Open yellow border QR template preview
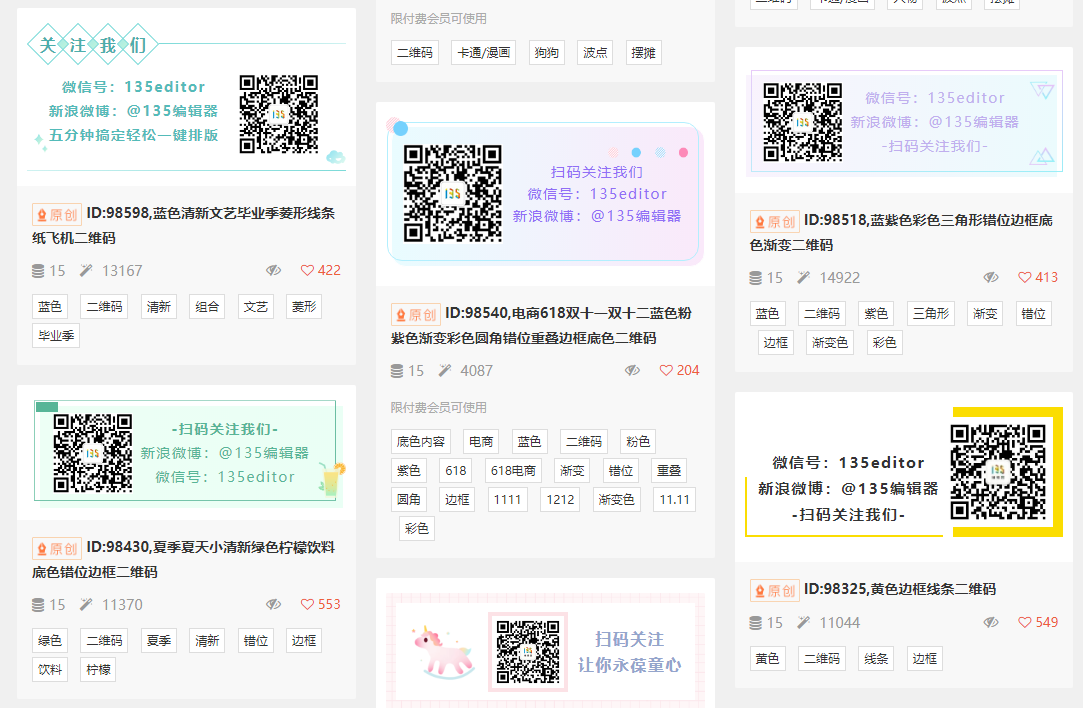The width and height of the screenshot is (1083, 708). pos(904,477)
